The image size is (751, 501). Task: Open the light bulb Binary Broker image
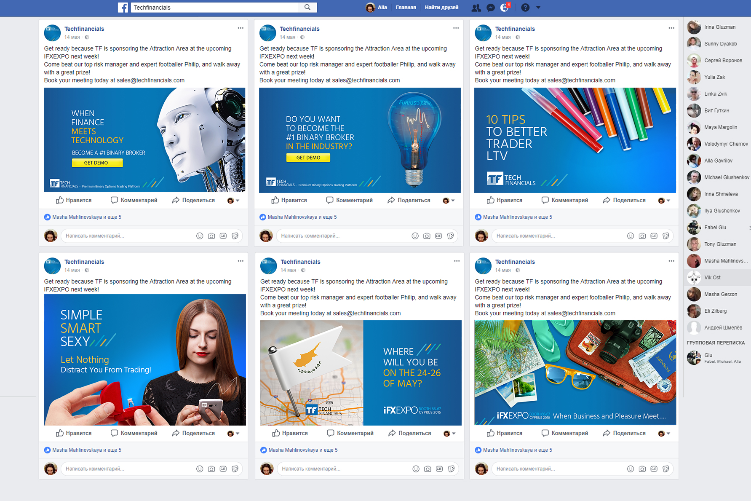(x=360, y=140)
